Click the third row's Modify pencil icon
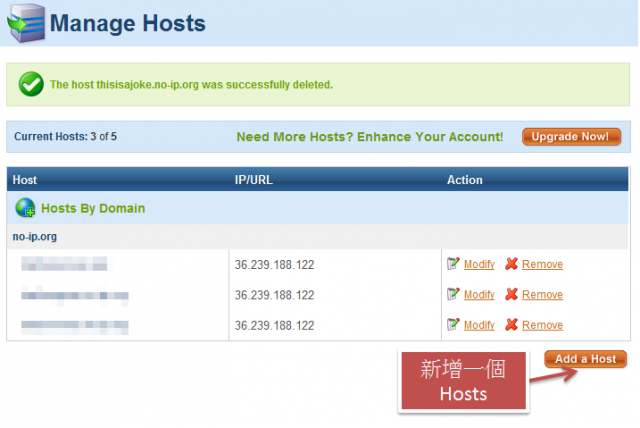Screen dimensions: 640x428 coord(453,325)
